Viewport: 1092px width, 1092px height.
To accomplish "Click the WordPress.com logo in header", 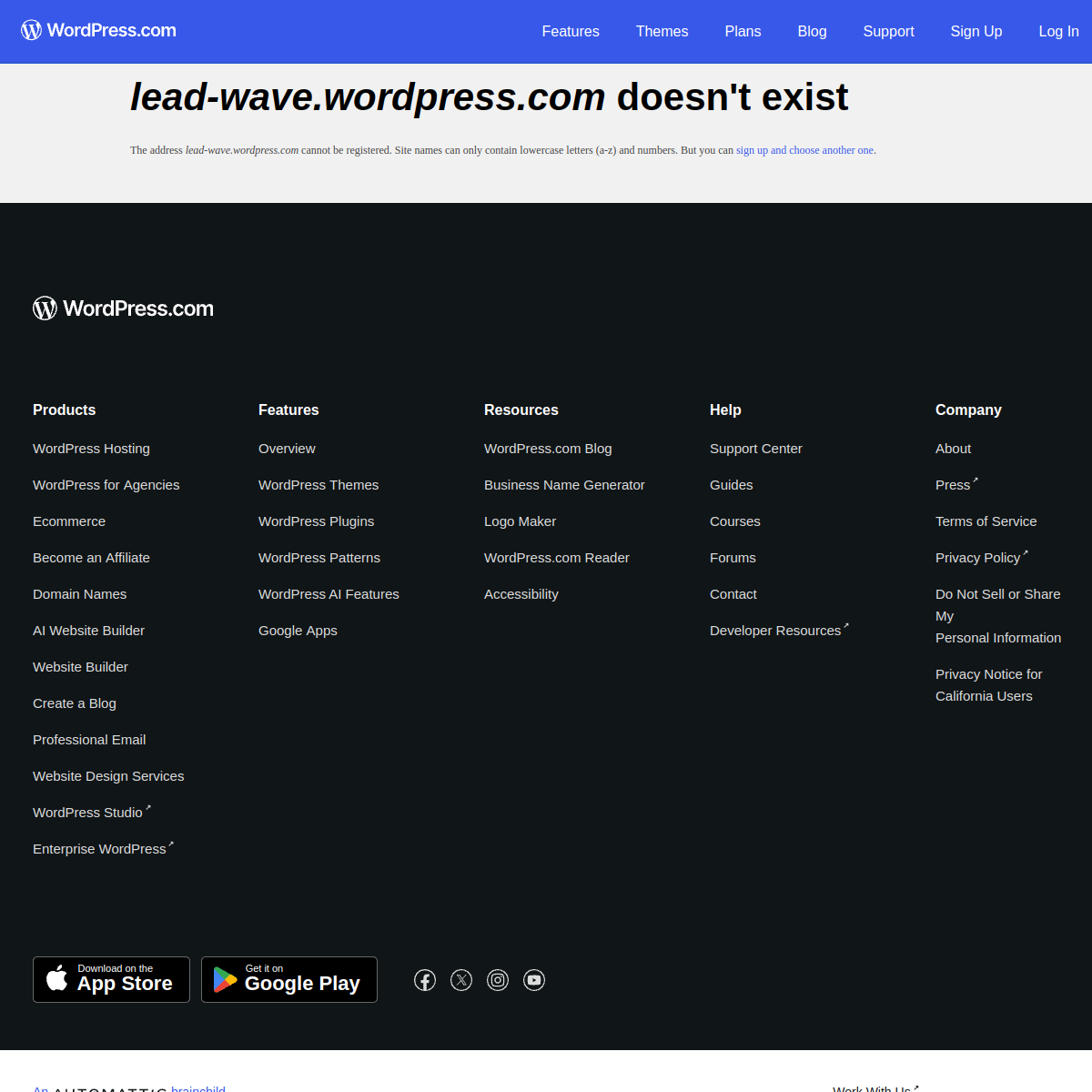I will click(x=99, y=31).
